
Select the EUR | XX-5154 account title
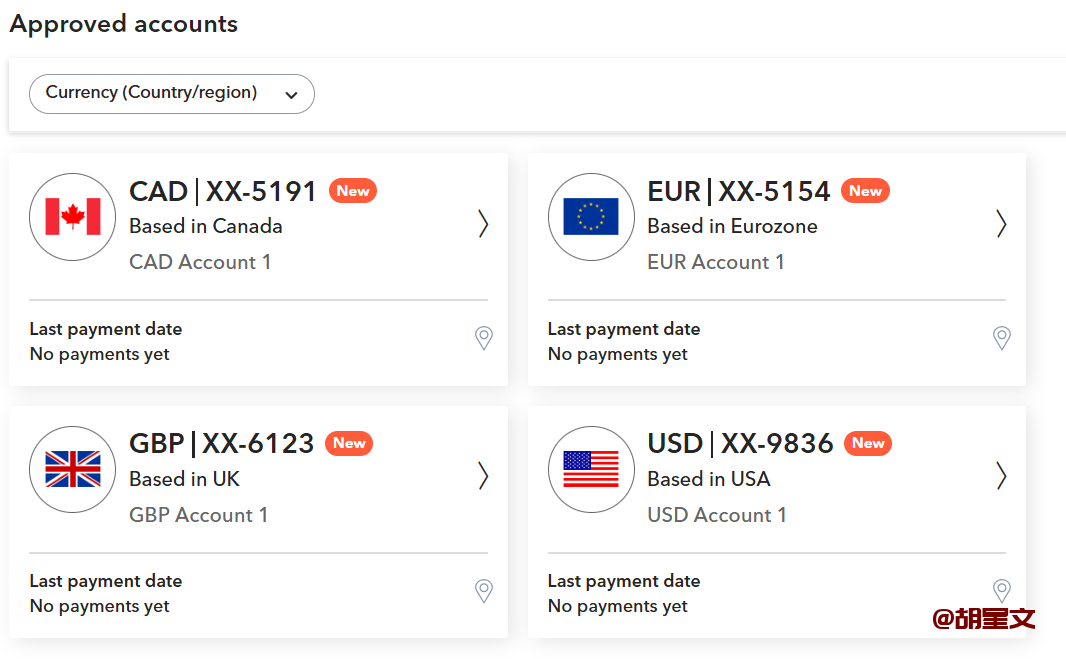click(x=739, y=191)
